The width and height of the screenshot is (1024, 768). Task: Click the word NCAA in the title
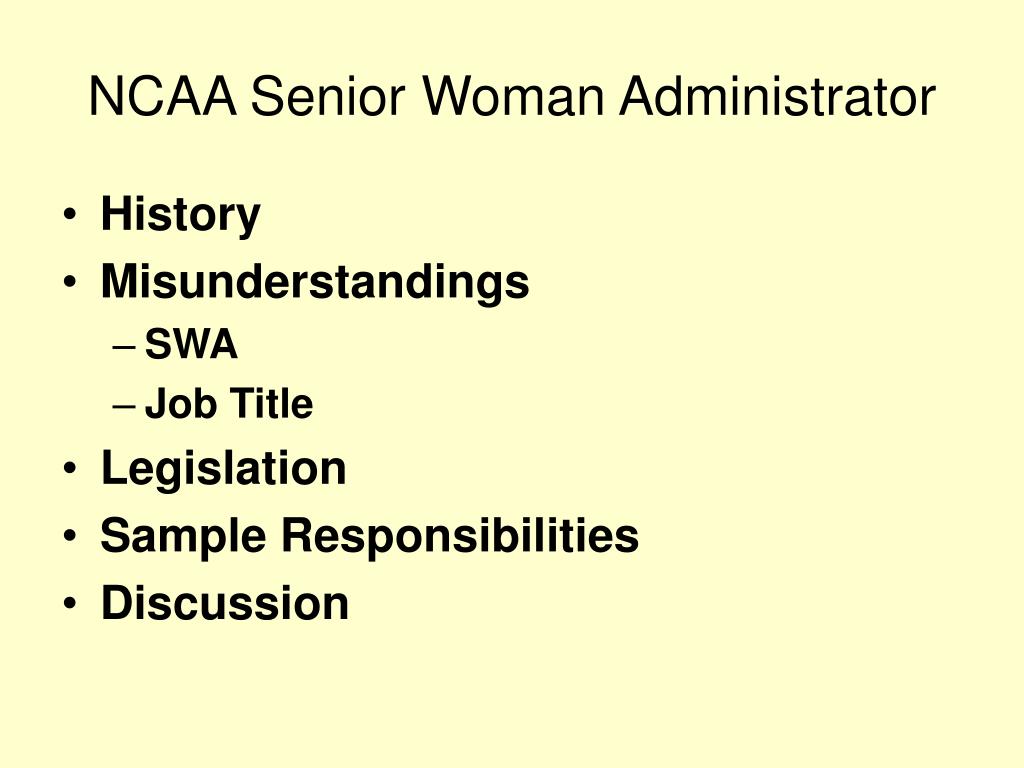pos(163,97)
